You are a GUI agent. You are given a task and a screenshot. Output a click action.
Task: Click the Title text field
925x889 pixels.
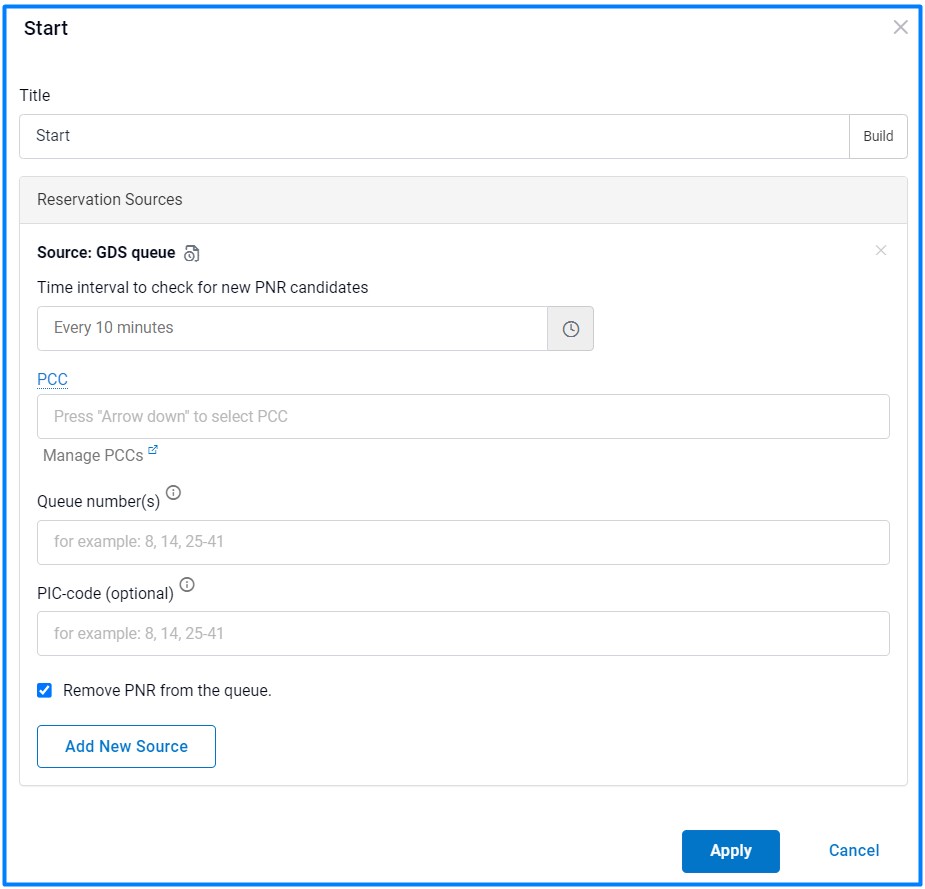click(433, 136)
